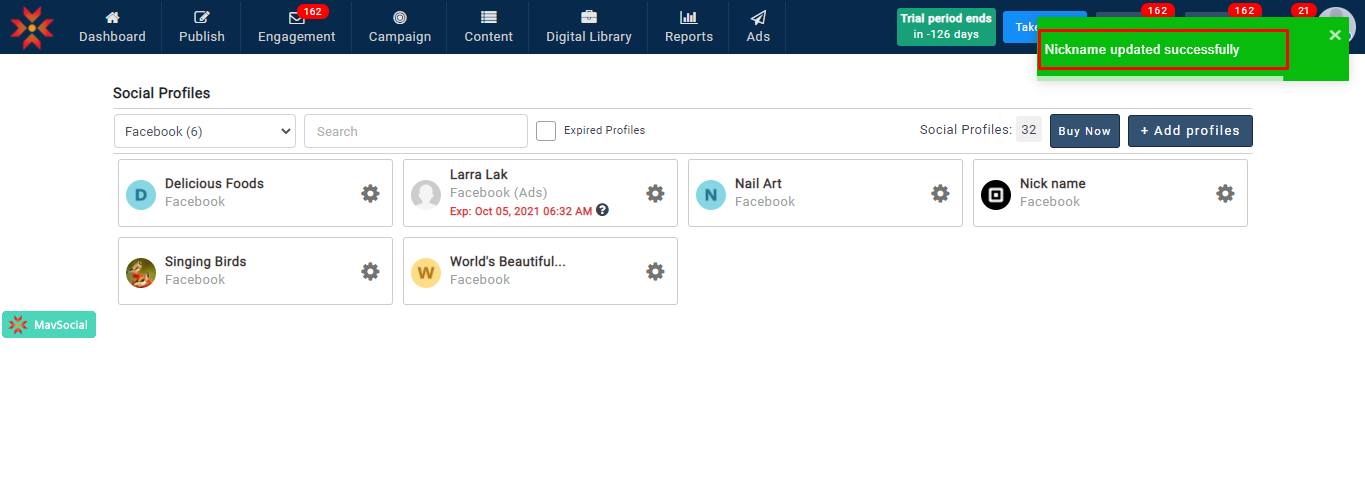The height and width of the screenshot is (477, 1365).
Task: Open the Dashboard menu
Action: coord(112,27)
